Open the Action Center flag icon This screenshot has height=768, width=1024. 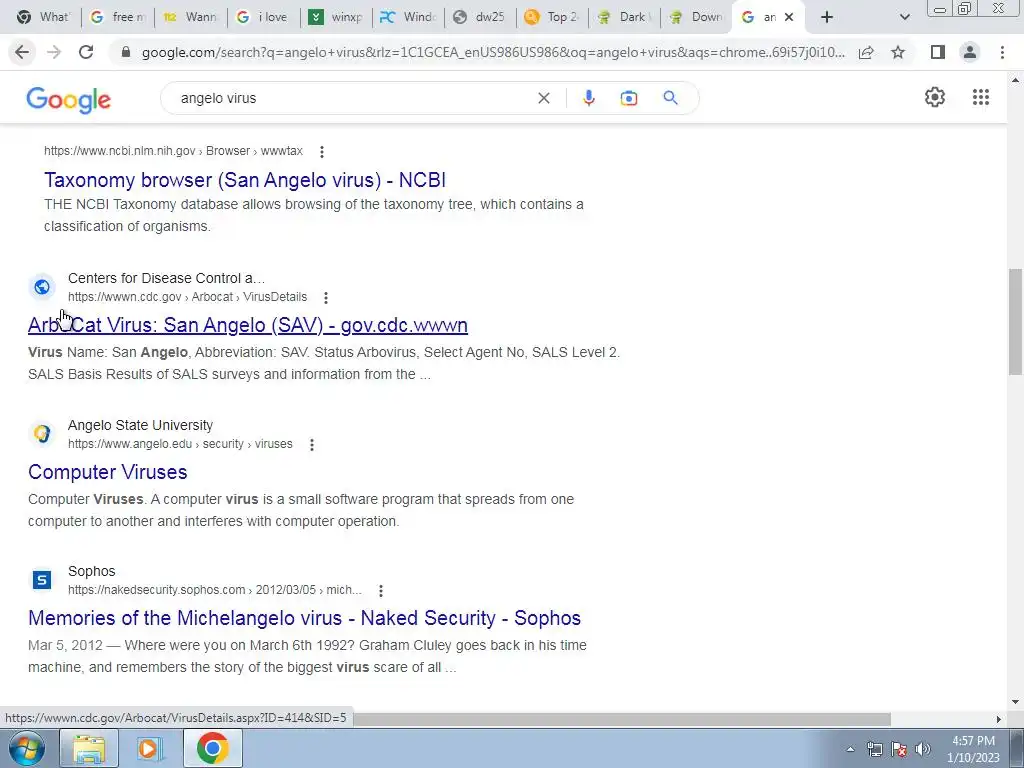(x=899, y=749)
